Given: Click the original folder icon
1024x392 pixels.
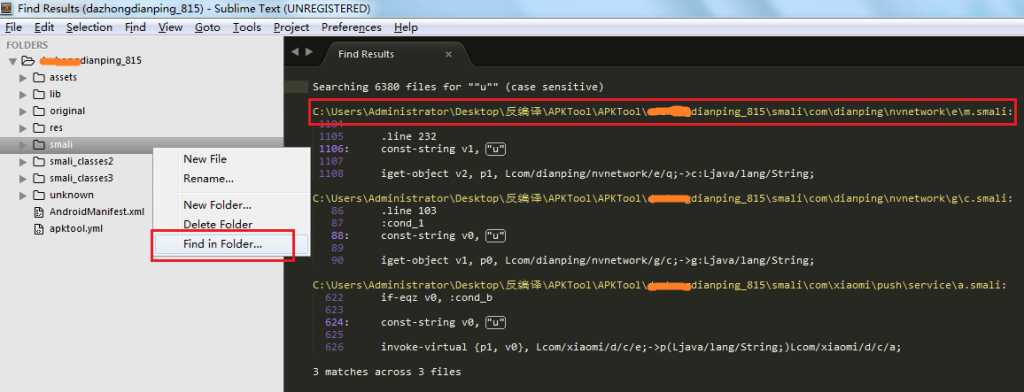Looking at the screenshot, I should coord(39,111).
